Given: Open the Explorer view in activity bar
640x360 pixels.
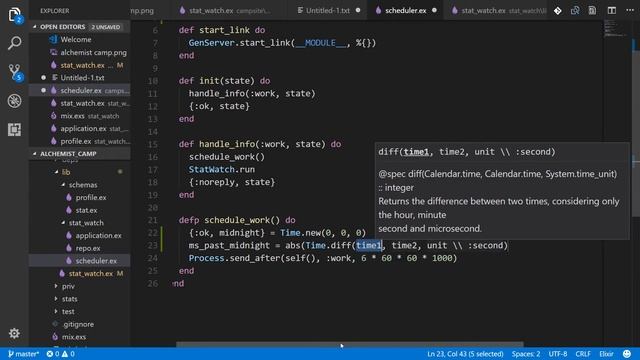Looking at the screenshot, I should (14, 15).
